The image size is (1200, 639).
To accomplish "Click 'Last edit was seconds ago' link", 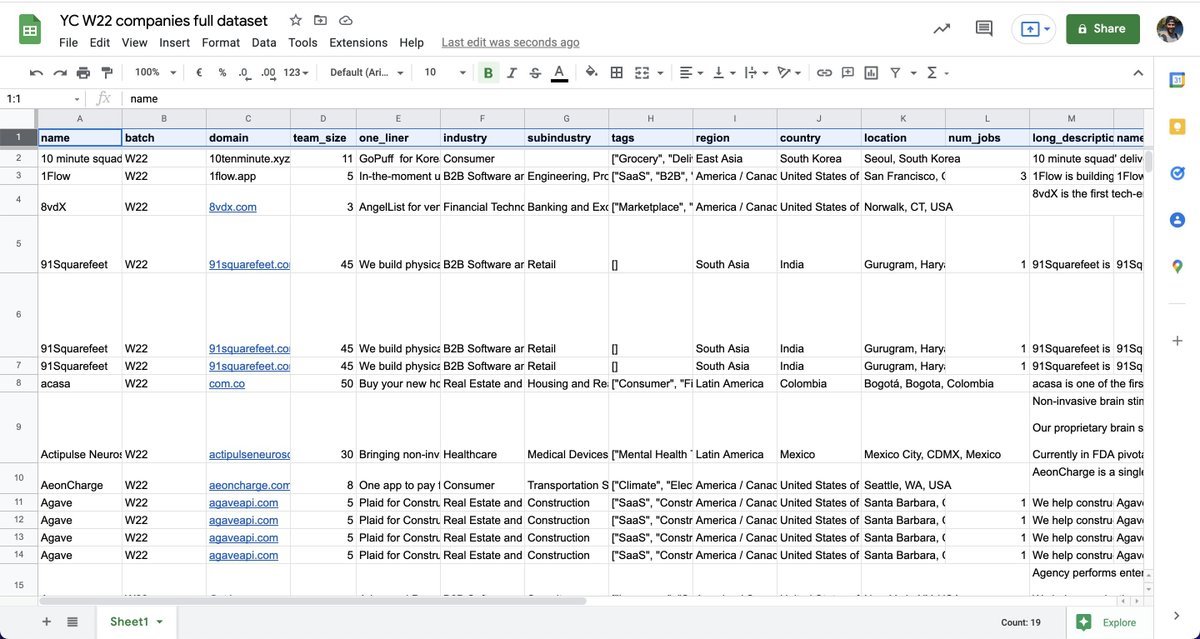I will (511, 43).
